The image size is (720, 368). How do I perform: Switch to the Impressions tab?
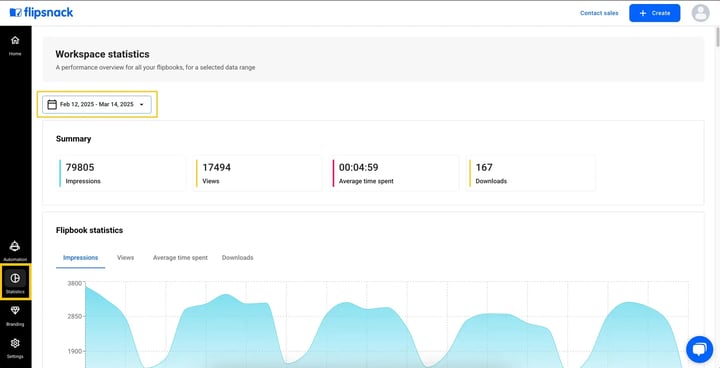coord(80,258)
